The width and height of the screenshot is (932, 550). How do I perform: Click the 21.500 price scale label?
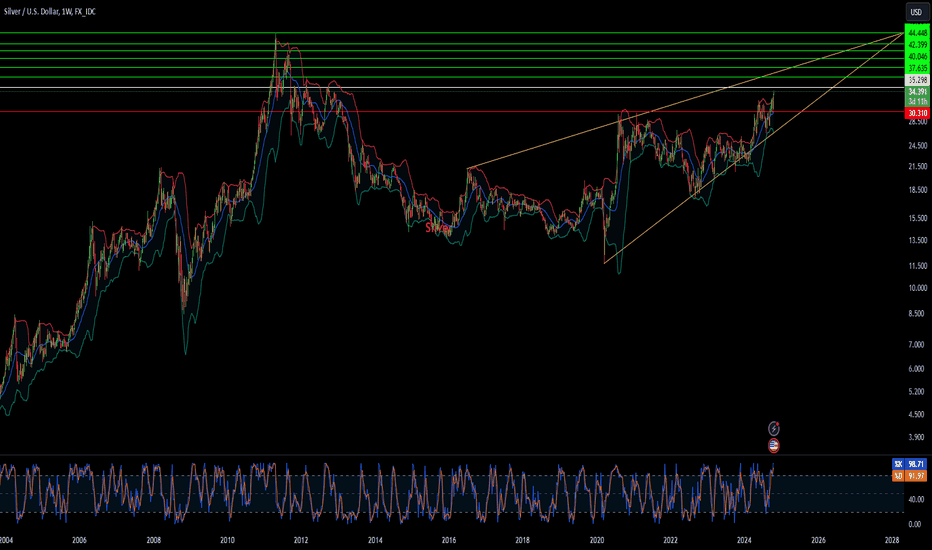coord(918,166)
